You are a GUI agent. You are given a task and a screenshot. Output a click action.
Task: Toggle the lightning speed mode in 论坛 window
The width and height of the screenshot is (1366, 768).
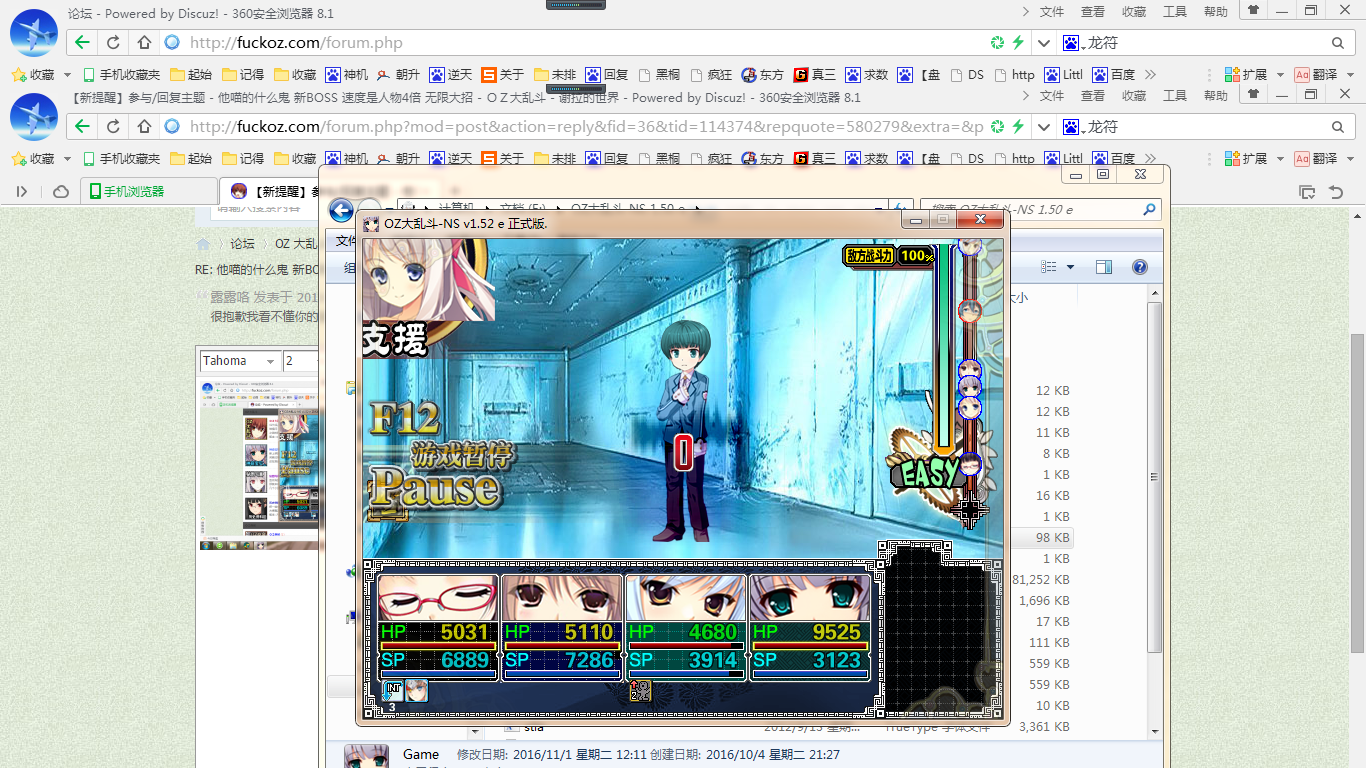[x=1018, y=43]
